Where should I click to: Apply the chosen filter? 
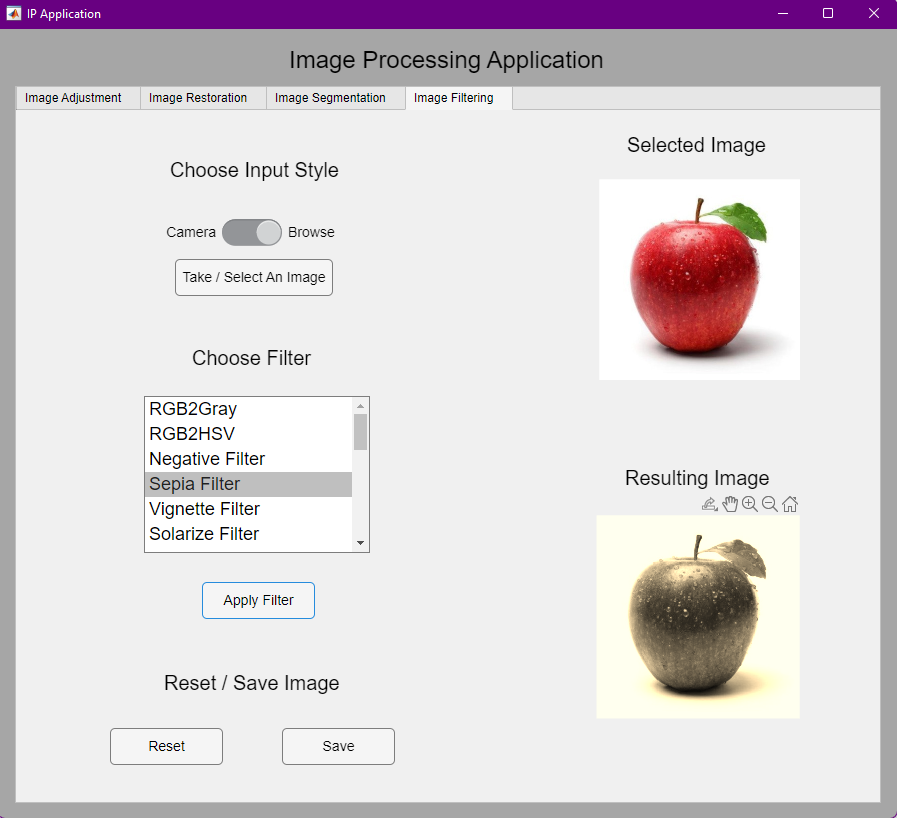coord(258,600)
